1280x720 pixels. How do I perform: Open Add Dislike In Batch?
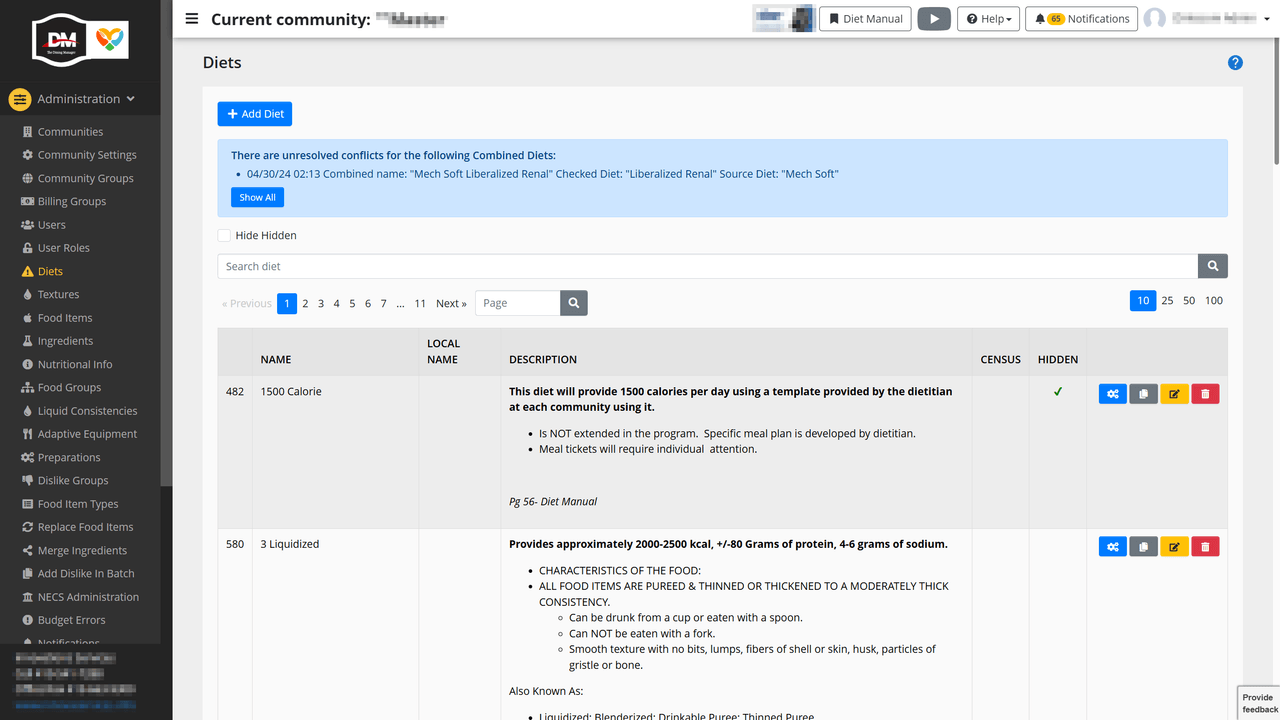86,573
